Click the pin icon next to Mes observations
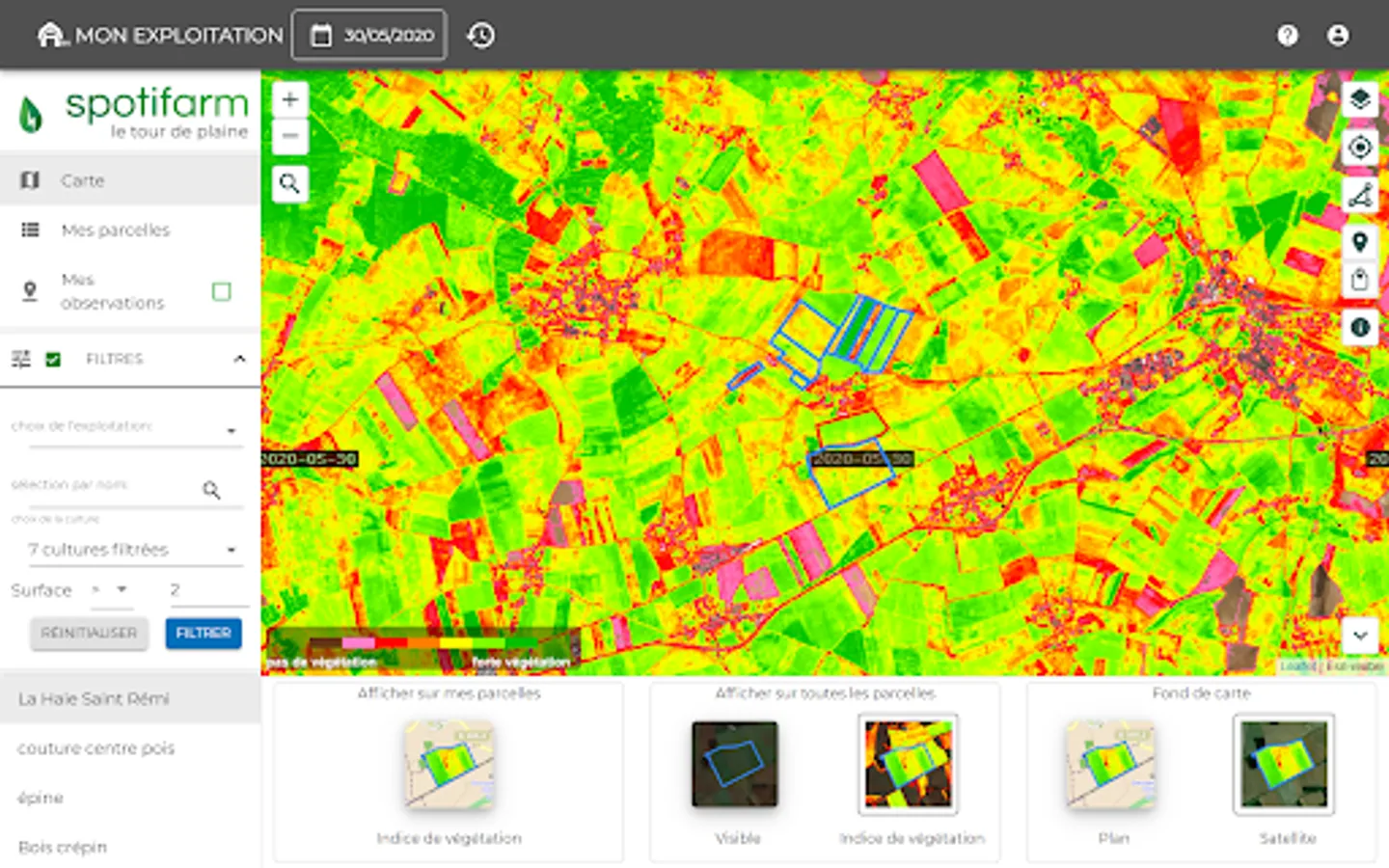1389x868 pixels. click(x=30, y=290)
